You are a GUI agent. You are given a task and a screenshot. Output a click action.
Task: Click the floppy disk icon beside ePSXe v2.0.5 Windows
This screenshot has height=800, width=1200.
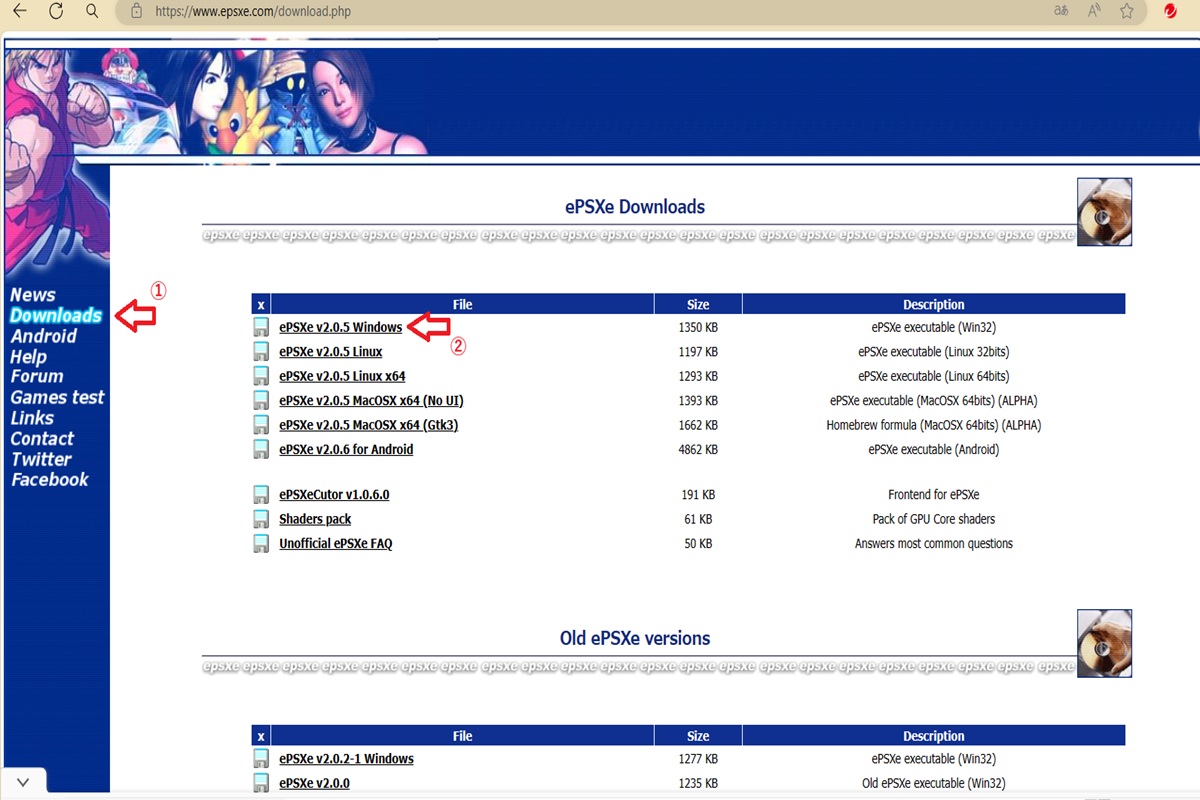261,327
